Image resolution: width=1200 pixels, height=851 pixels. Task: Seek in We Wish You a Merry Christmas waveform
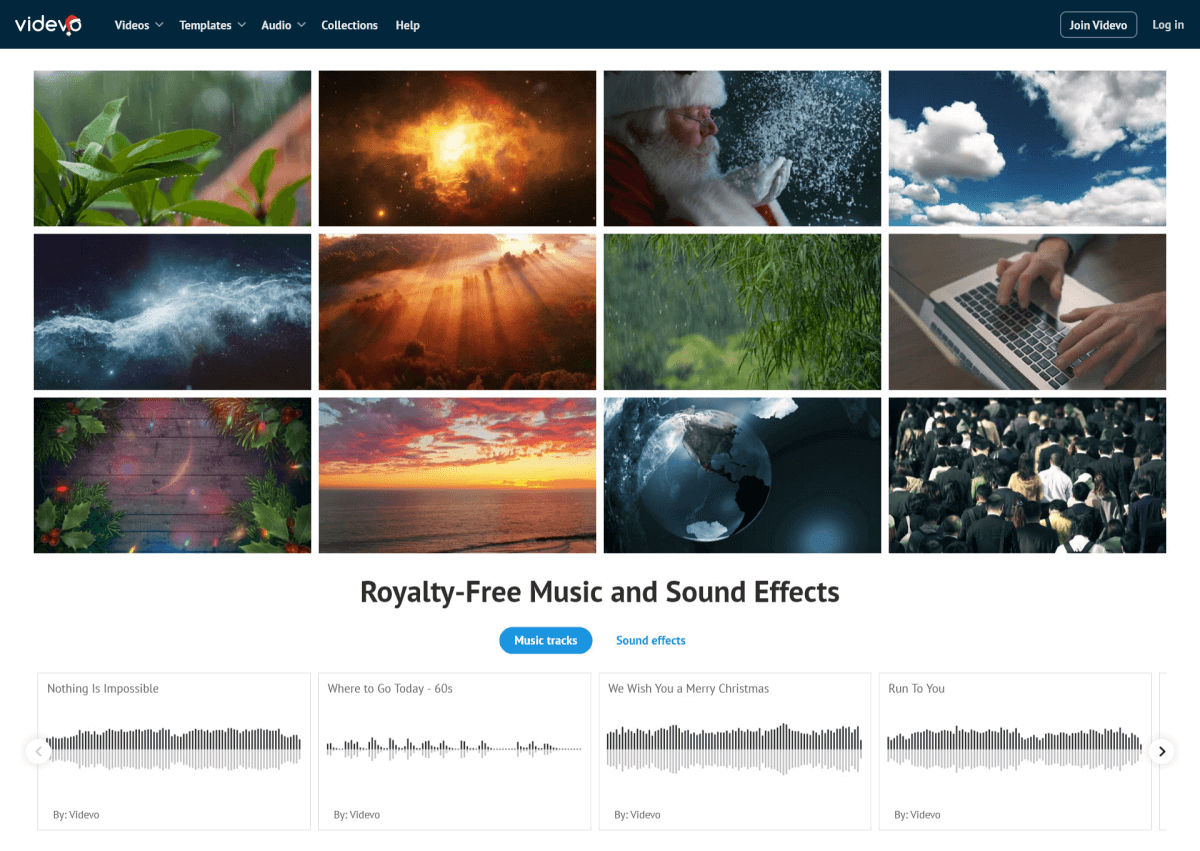[734, 749]
